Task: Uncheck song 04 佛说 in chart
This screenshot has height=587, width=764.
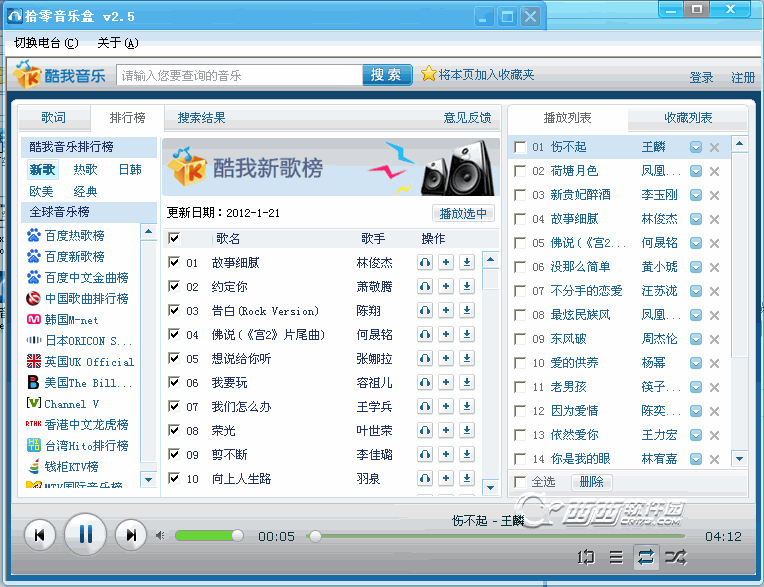Action: [174, 334]
